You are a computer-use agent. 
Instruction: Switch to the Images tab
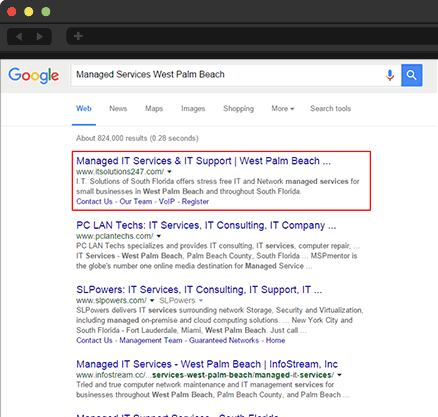pos(193,109)
